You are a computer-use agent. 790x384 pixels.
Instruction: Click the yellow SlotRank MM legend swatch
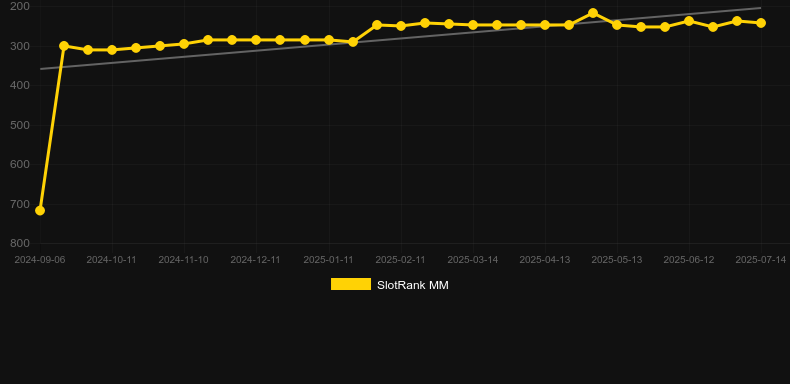pyautogui.click(x=351, y=284)
